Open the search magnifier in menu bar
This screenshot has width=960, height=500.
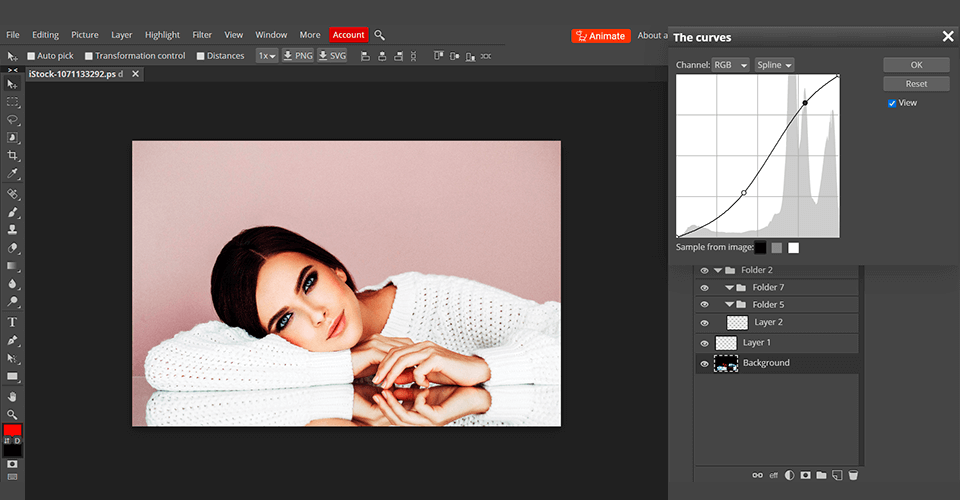380,35
